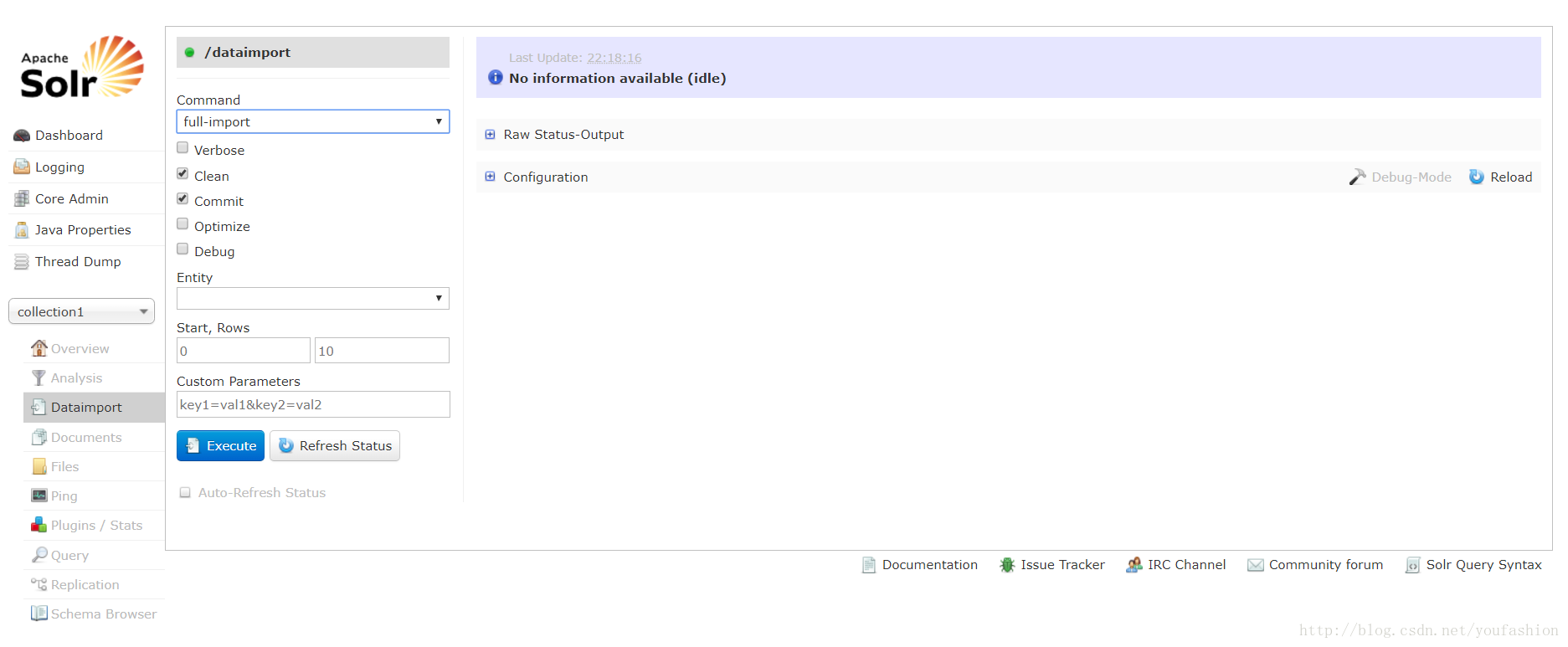Click the Core Admin server icon
The height and width of the screenshot is (647, 1568).
tap(22, 199)
